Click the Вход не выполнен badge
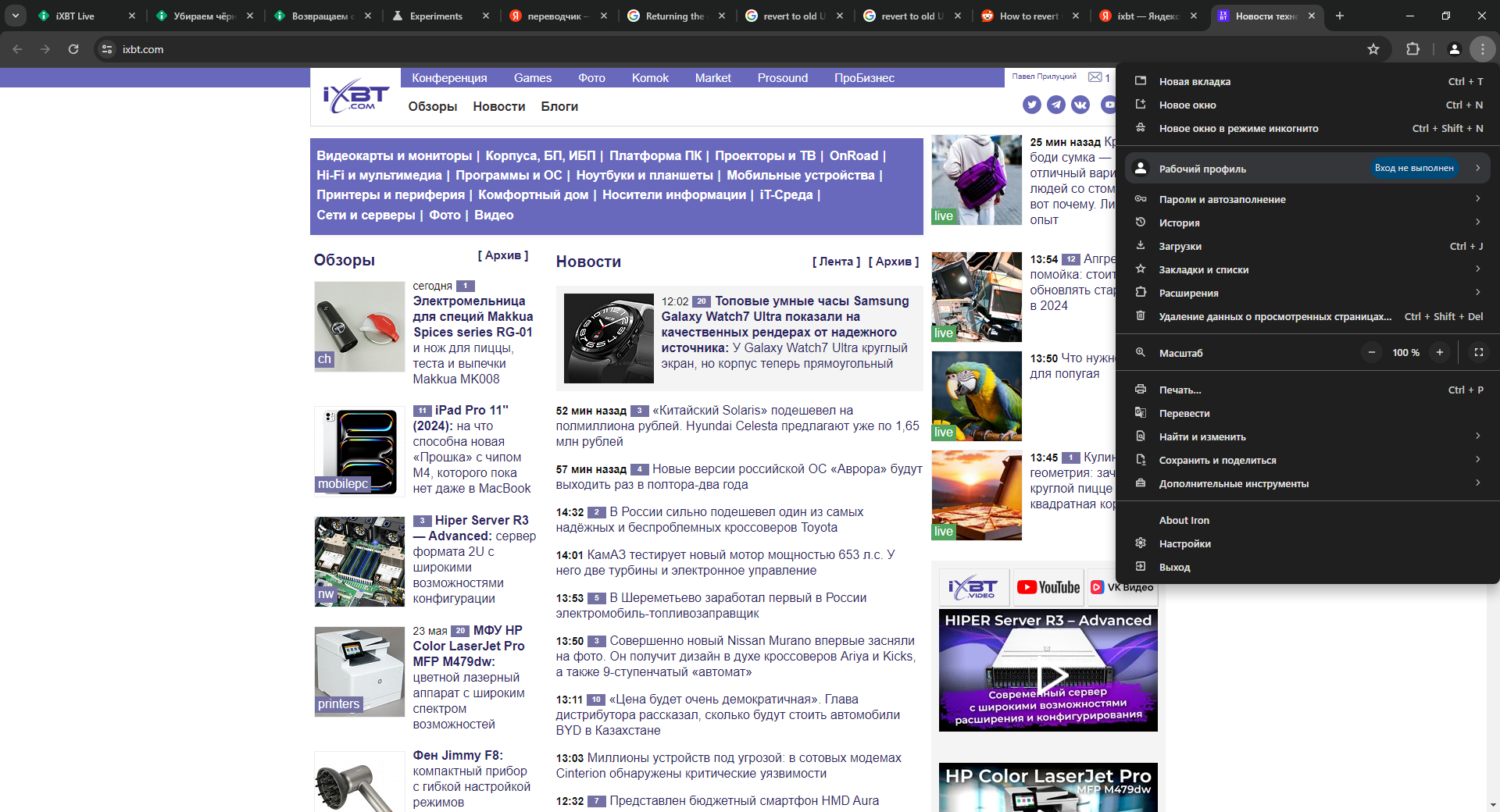 click(1414, 168)
